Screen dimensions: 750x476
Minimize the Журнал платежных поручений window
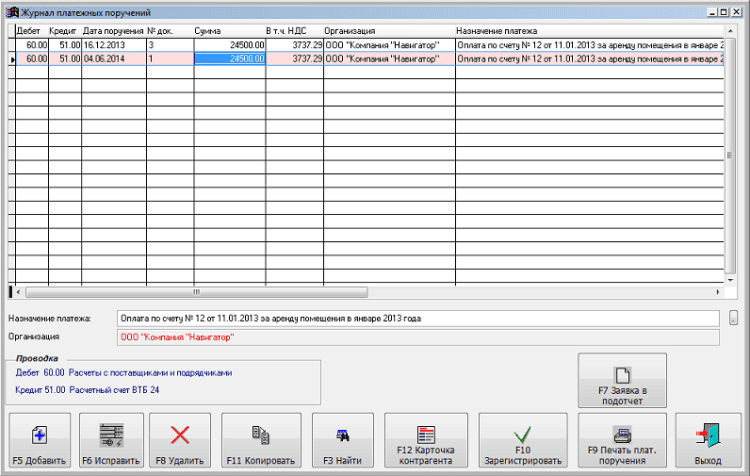pyautogui.click(x=712, y=12)
